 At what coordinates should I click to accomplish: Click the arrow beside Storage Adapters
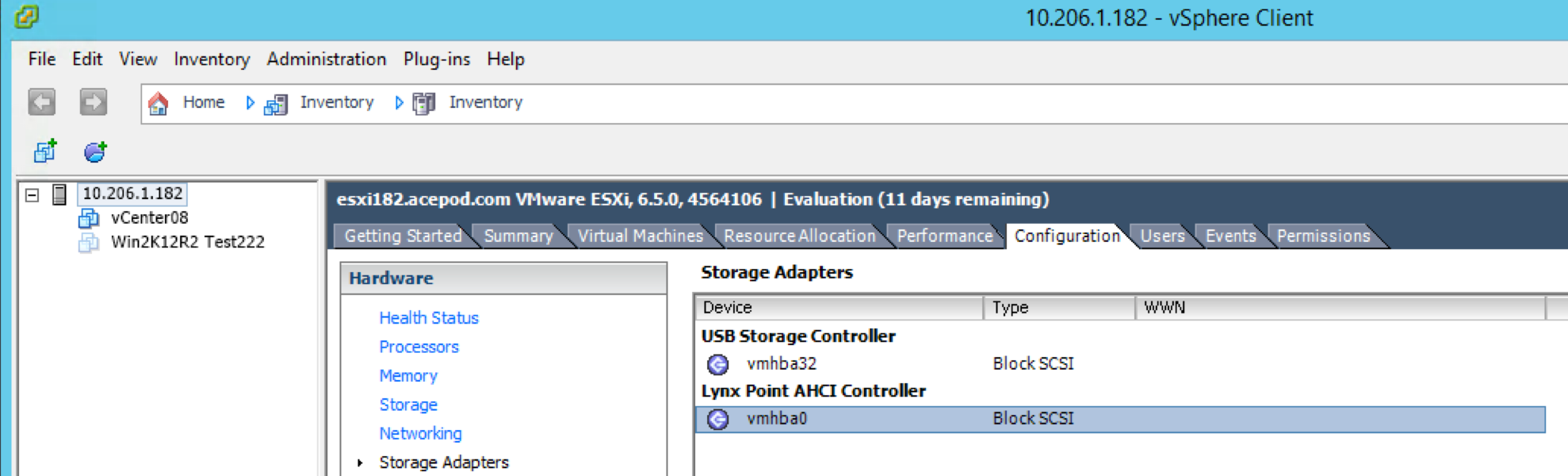(361, 463)
